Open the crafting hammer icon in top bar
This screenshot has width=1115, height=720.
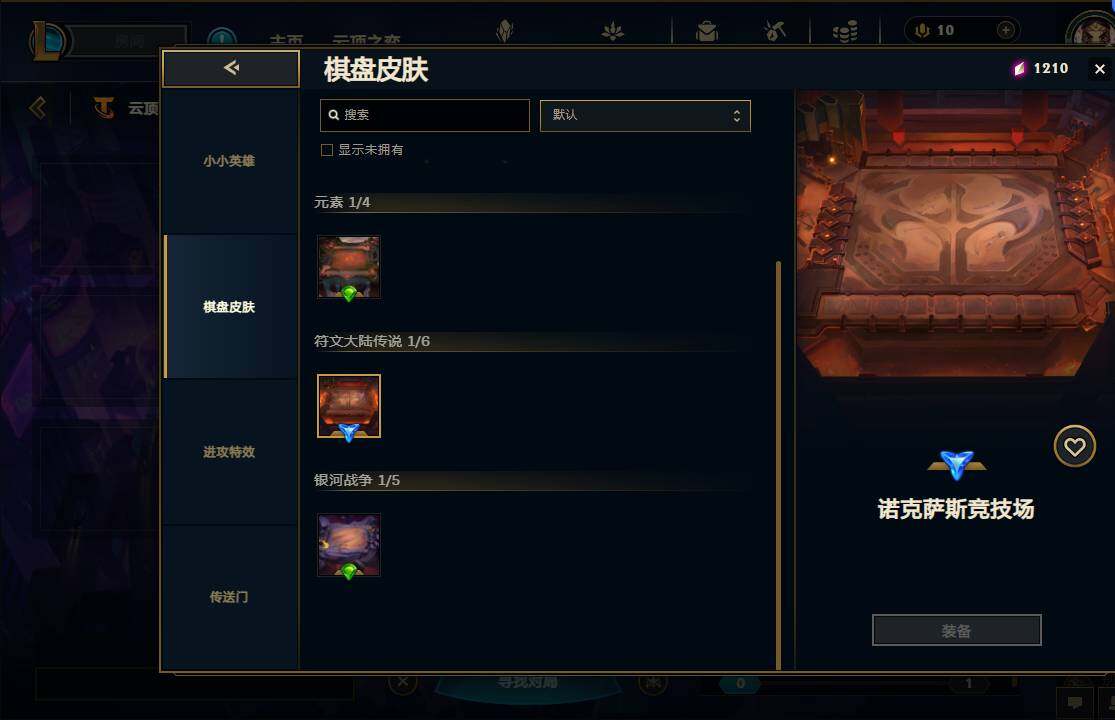pyautogui.click(x=774, y=31)
